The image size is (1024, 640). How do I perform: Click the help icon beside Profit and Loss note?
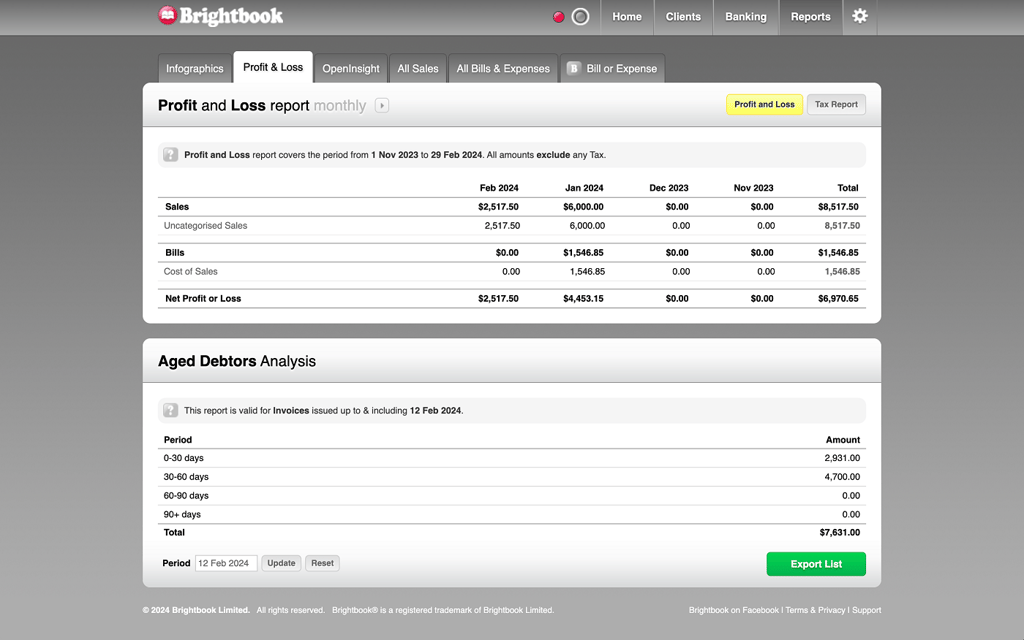(170, 155)
